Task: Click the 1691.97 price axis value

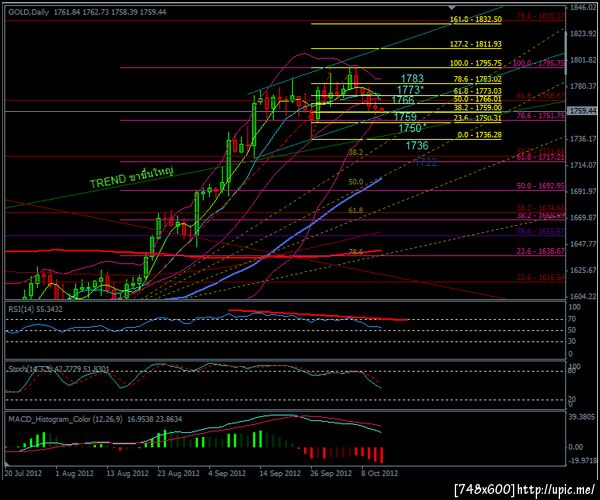Action: [583, 191]
